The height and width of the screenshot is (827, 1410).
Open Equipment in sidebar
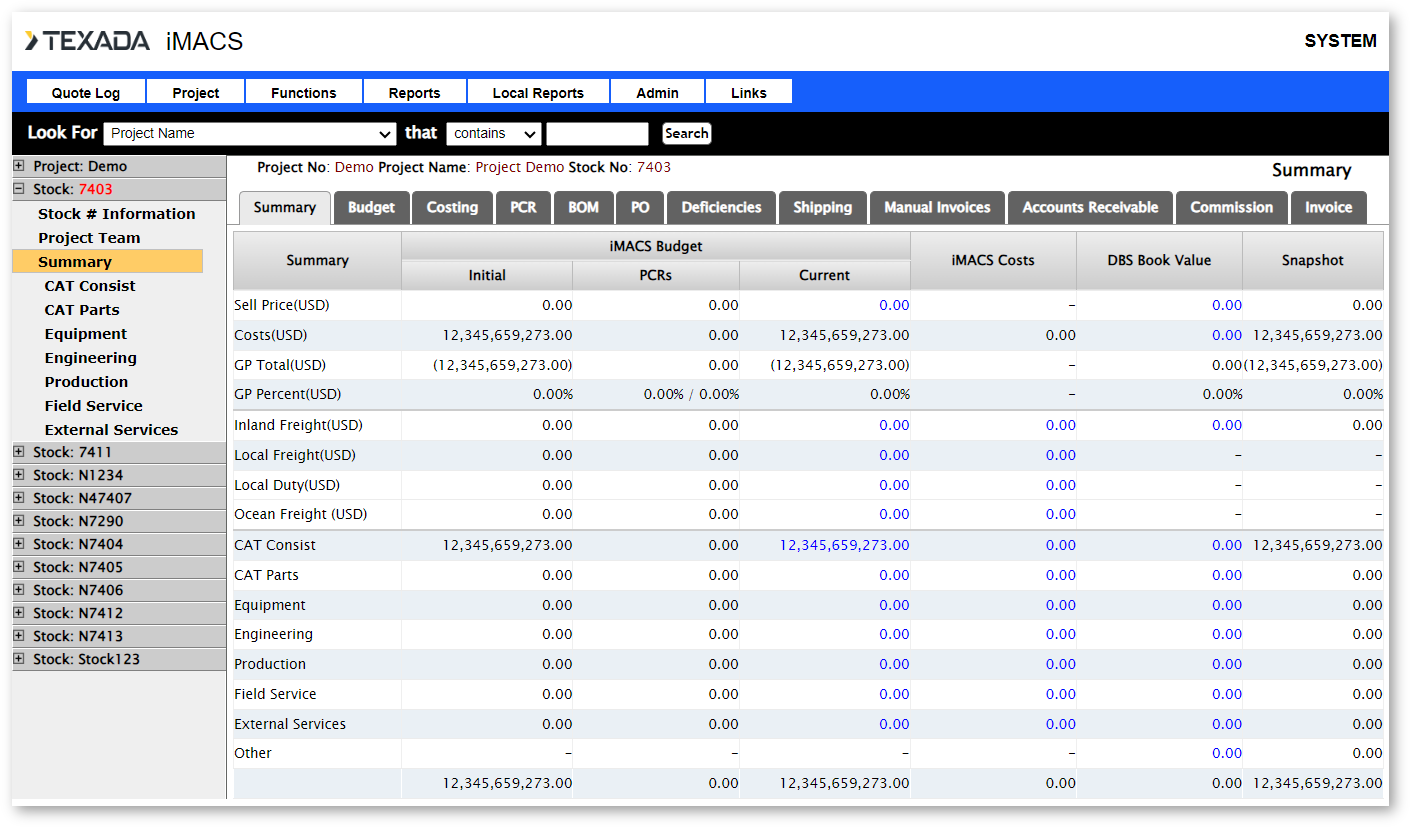point(86,334)
